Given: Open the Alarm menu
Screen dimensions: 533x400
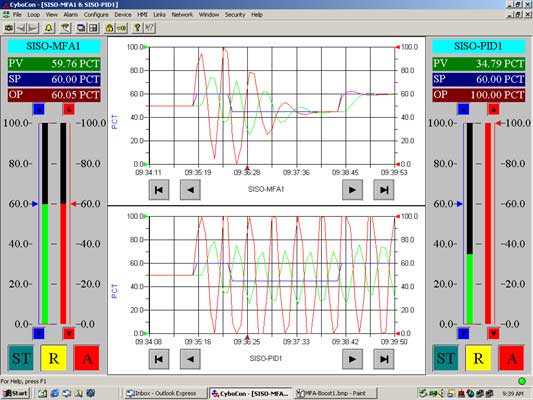Looking at the screenshot, I should [x=71, y=15].
